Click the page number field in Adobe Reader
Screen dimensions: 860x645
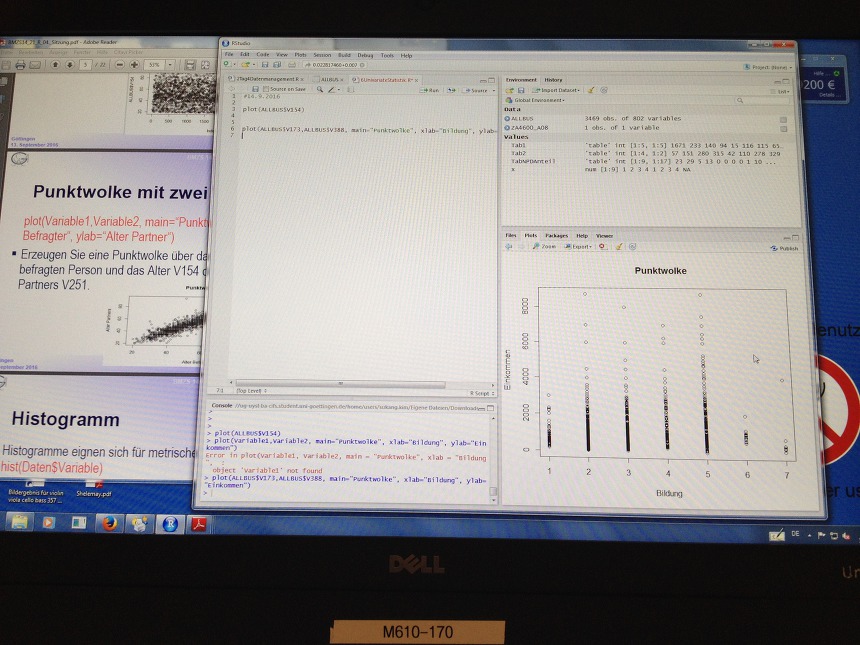tap(85, 65)
